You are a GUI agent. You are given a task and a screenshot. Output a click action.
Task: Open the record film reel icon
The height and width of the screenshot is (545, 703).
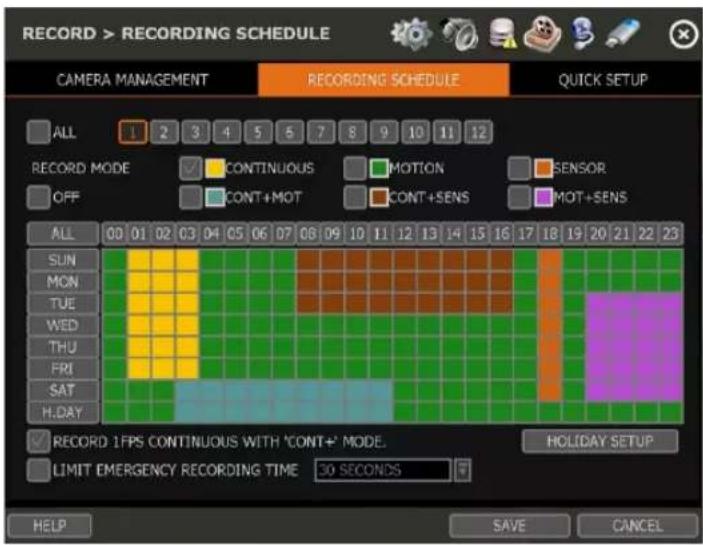[542, 34]
